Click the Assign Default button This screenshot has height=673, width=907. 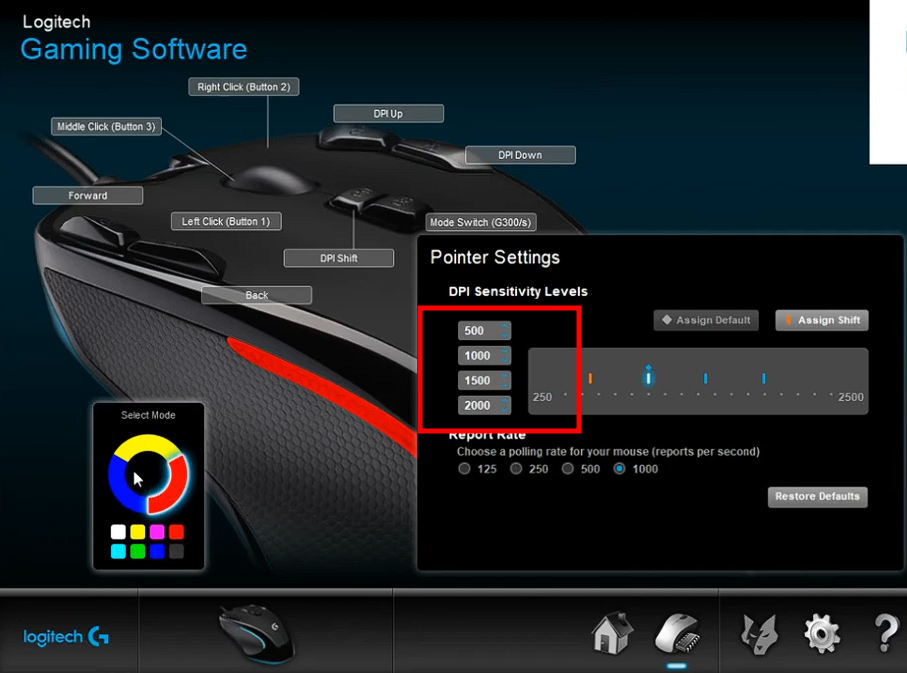coord(706,320)
